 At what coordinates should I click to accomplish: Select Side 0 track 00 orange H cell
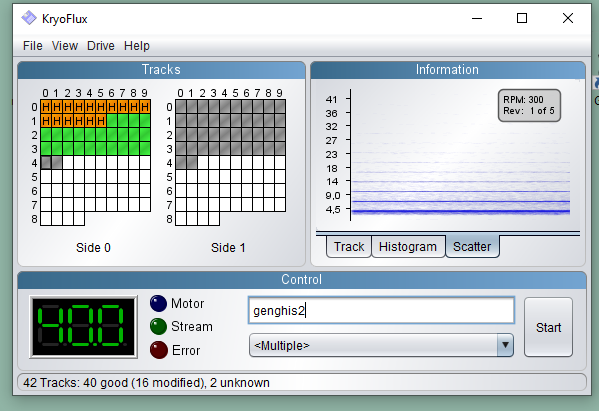(46, 107)
